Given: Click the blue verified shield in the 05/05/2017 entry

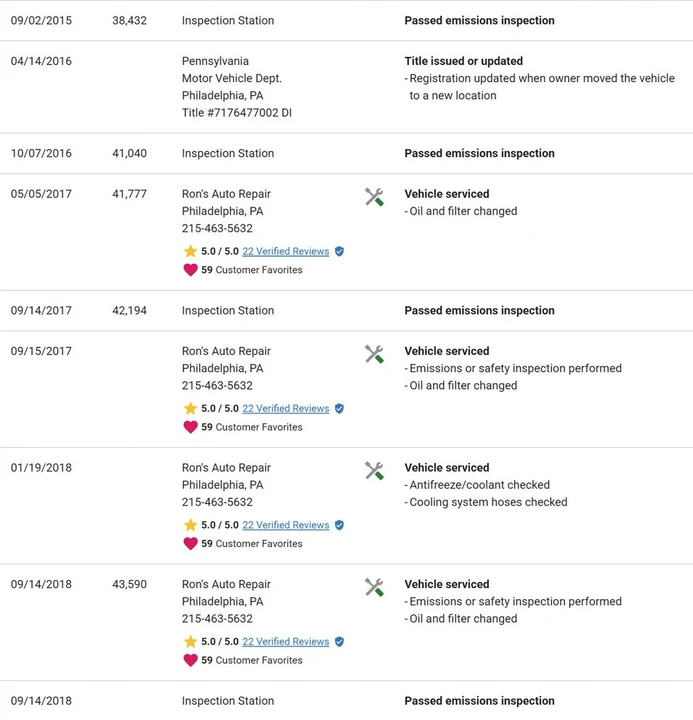Looking at the screenshot, I should 339,251.
